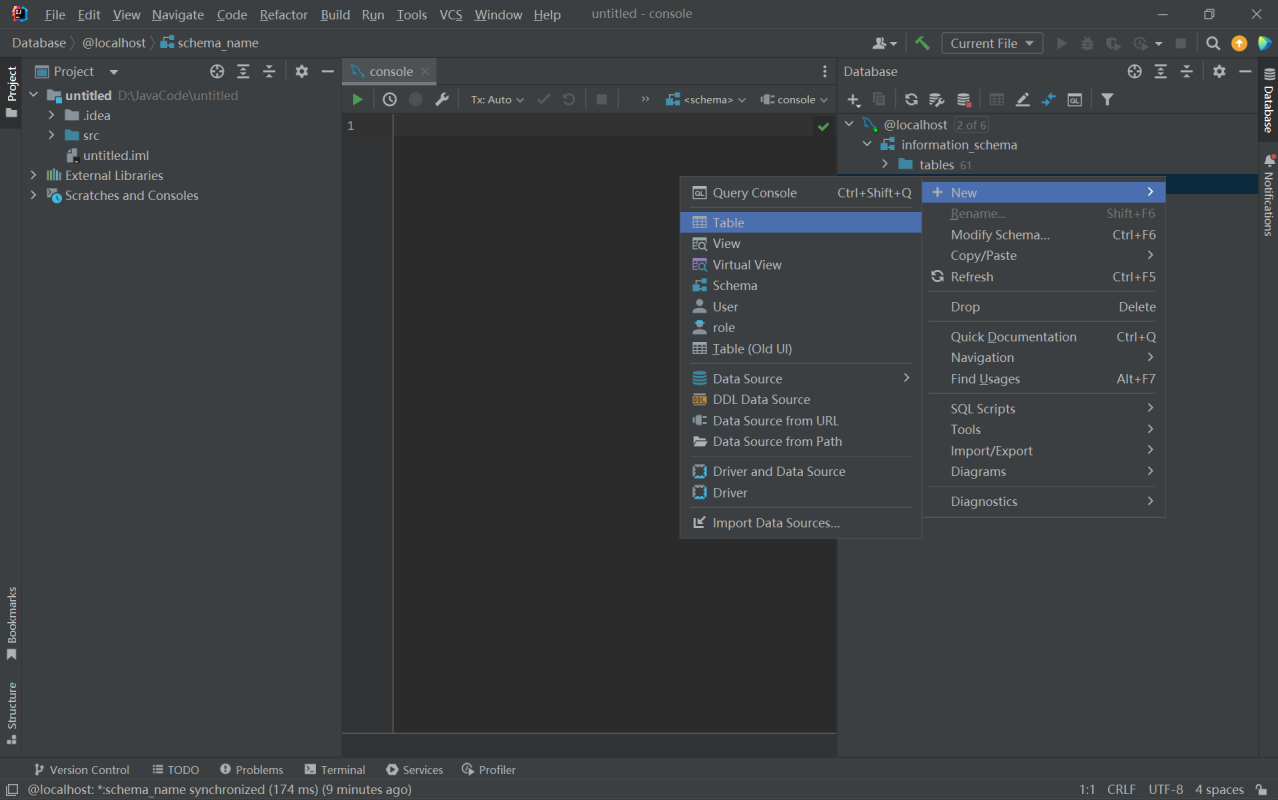Click the Build project hammer icon

(x=922, y=43)
